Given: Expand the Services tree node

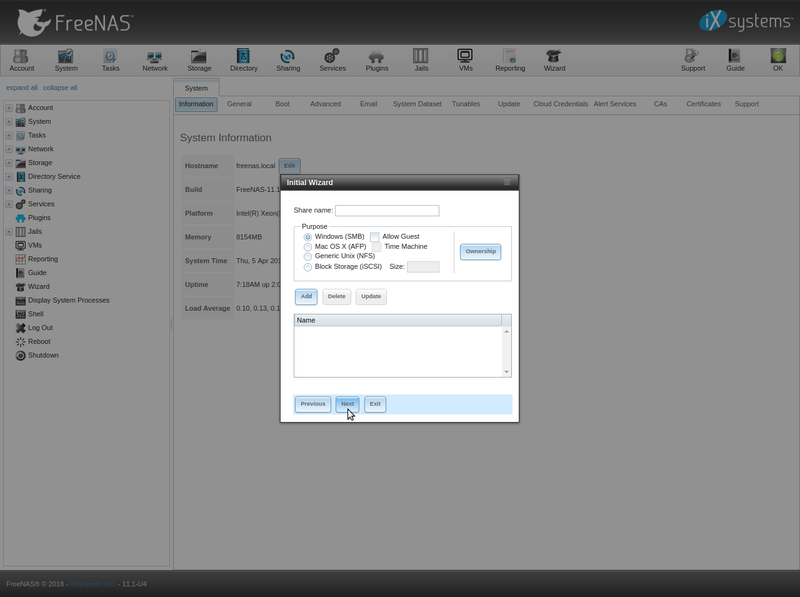Looking at the screenshot, I should (x=9, y=204).
